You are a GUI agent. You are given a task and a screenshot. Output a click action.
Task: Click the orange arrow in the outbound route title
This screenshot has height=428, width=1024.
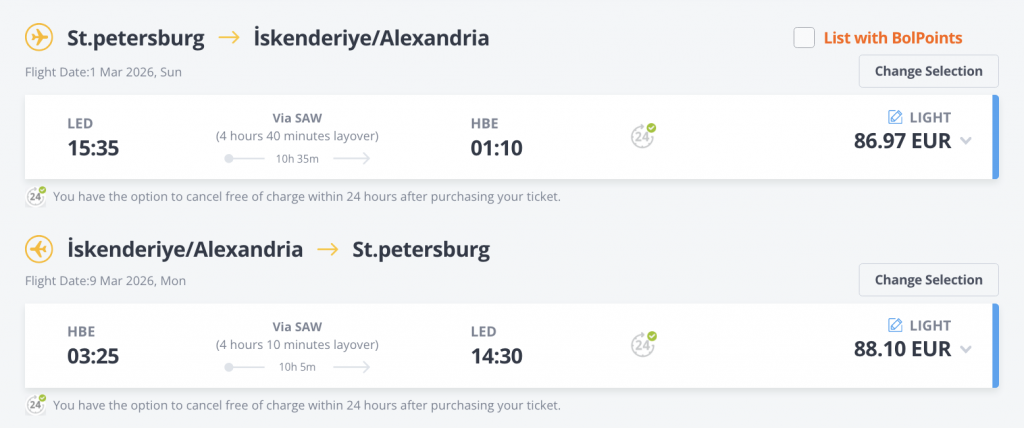point(229,39)
